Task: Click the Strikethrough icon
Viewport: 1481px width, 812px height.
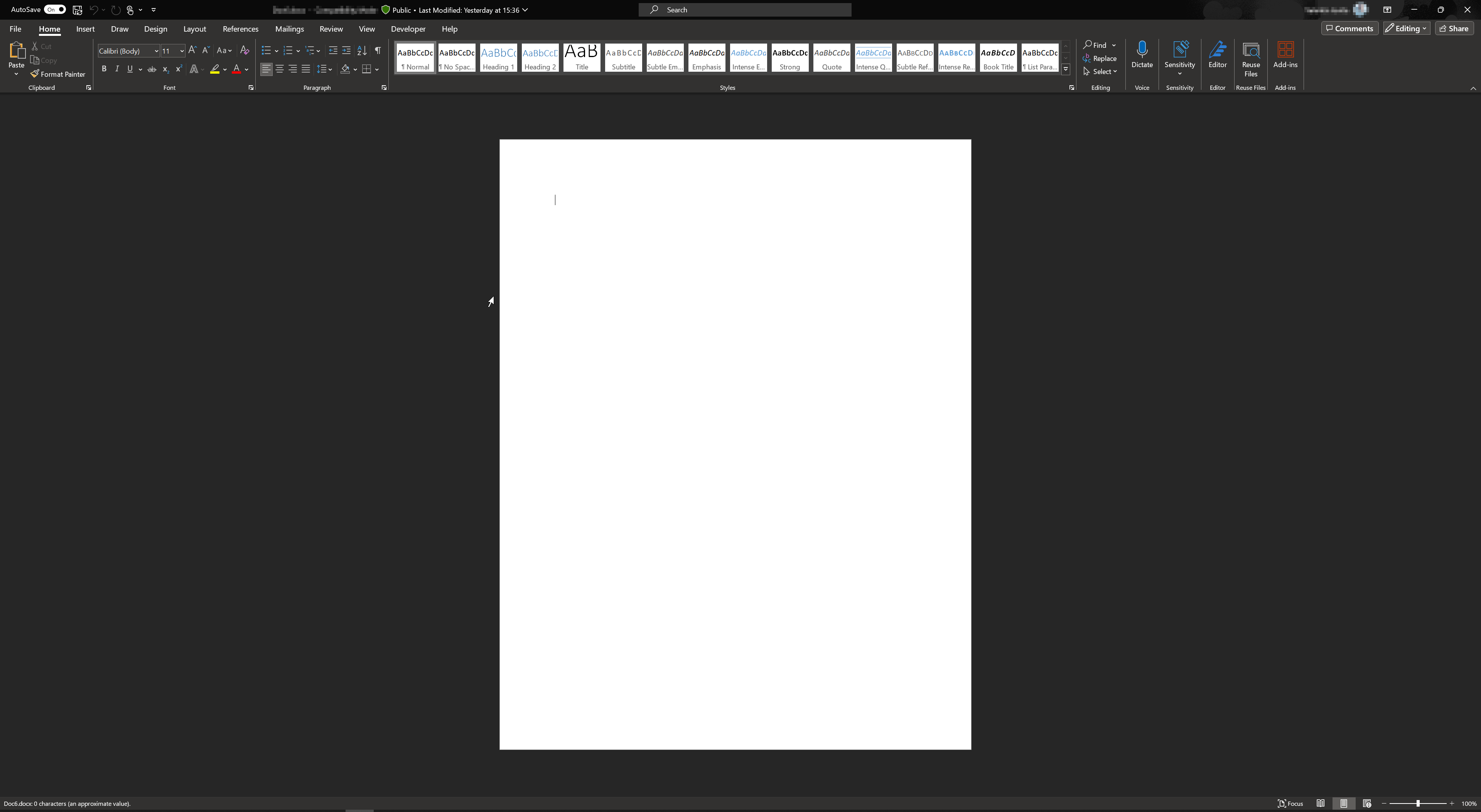Action: pos(152,69)
